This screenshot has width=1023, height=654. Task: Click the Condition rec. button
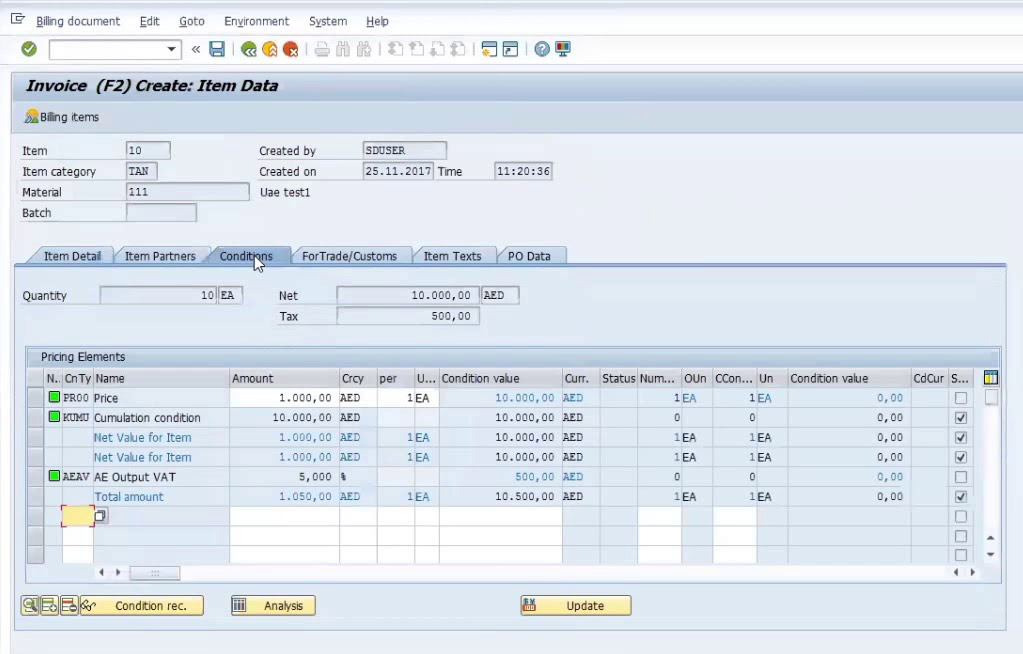[x=142, y=606]
